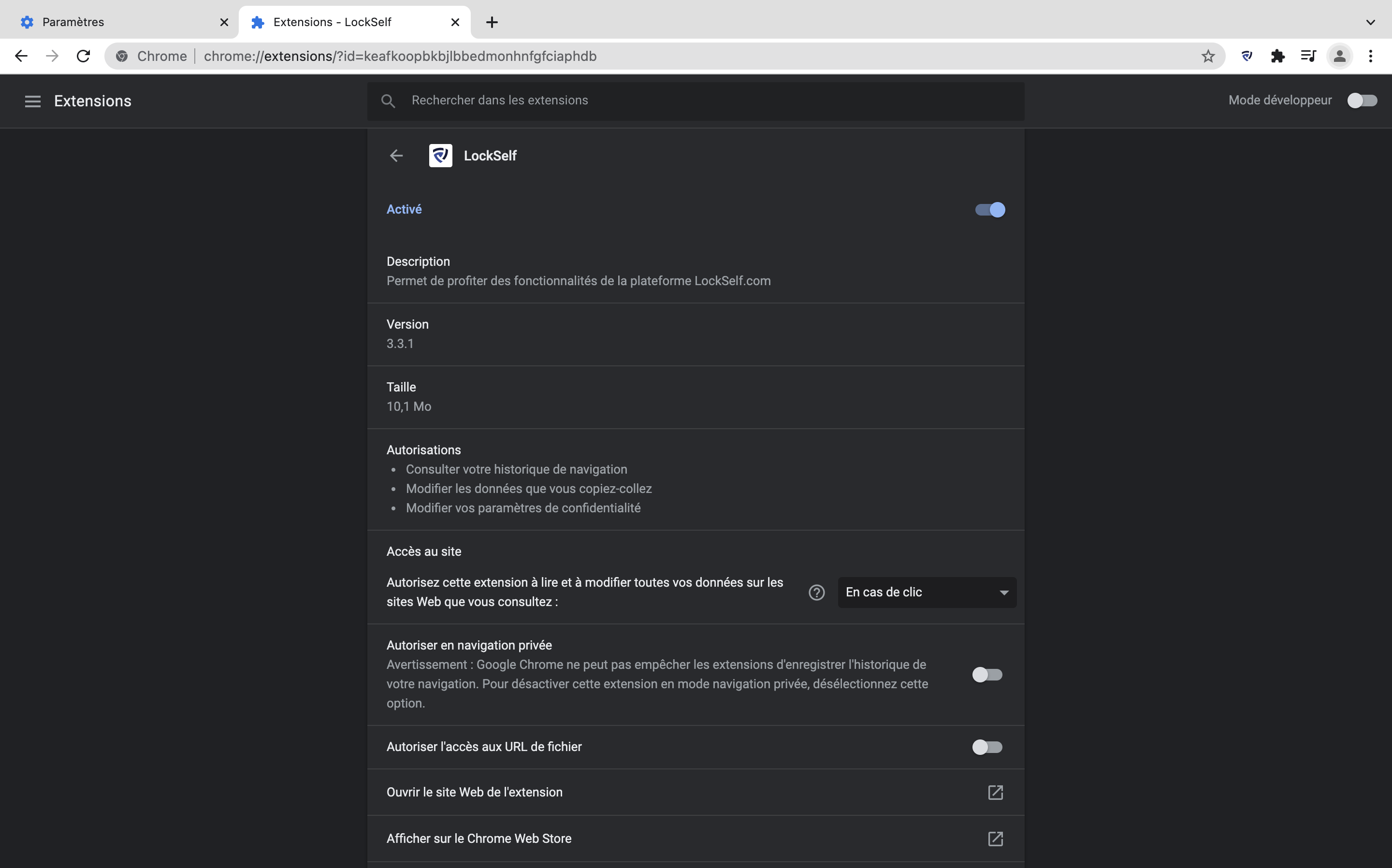Viewport: 1392px width, 868px height.
Task: Reload the current page
Action: [83, 56]
